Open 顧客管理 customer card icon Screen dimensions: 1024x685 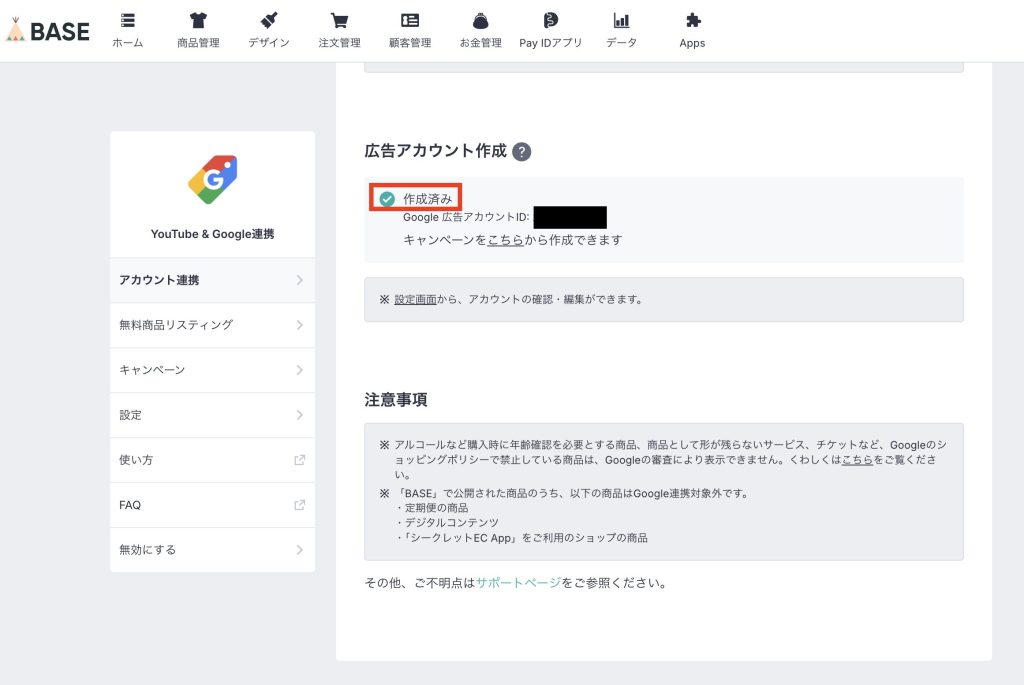(409, 21)
